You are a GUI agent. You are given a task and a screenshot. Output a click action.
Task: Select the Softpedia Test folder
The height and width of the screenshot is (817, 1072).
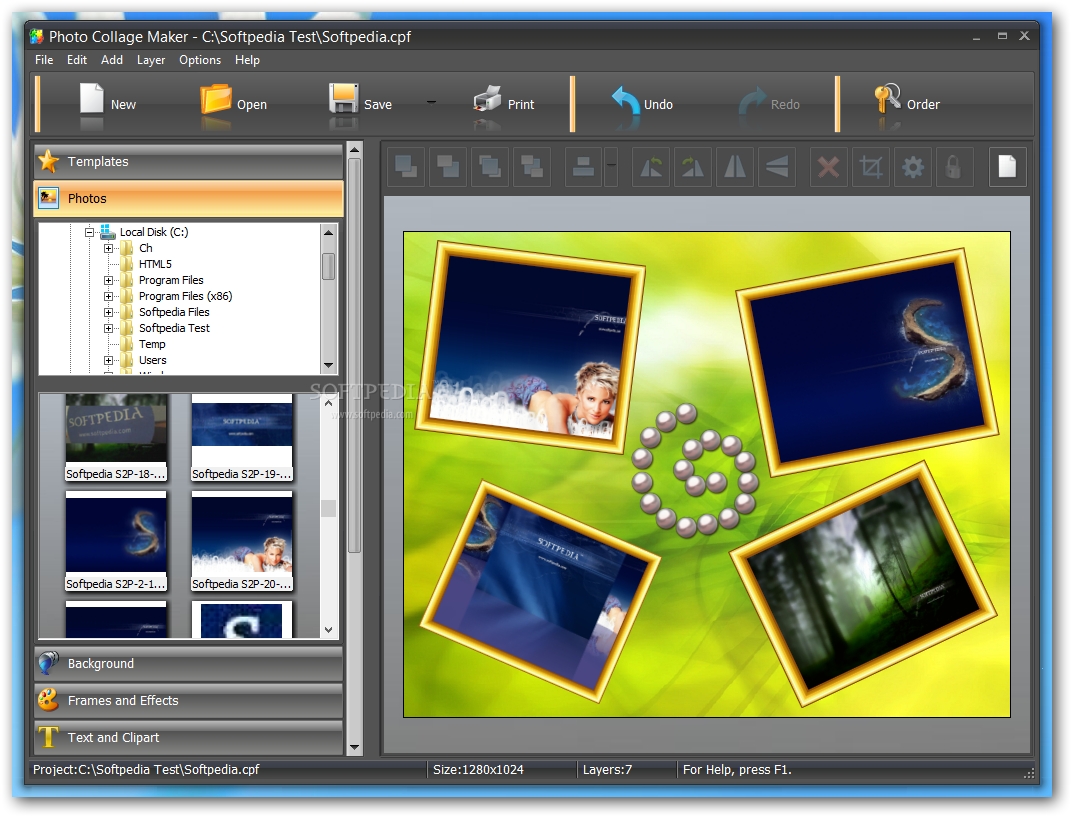[174, 328]
